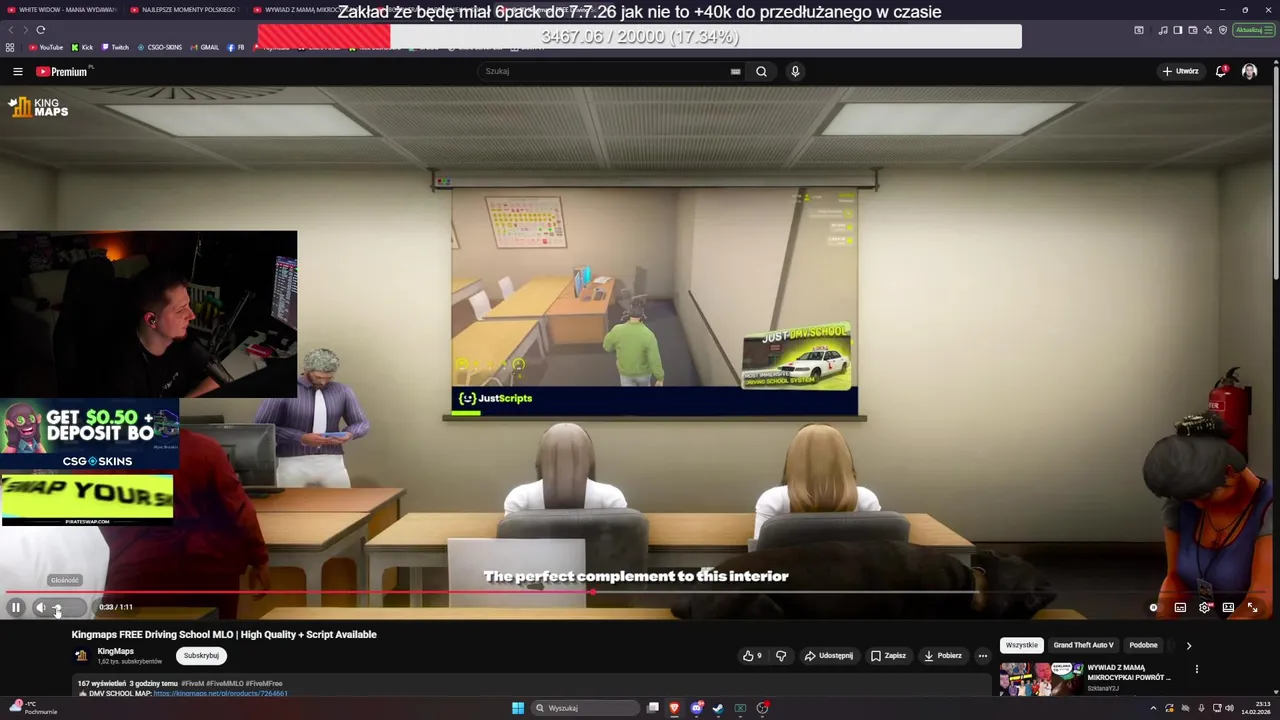Switch to WHITE WIDOW browser tab
1280x720 pixels.
pyautogui.click(x=61, y=9)
